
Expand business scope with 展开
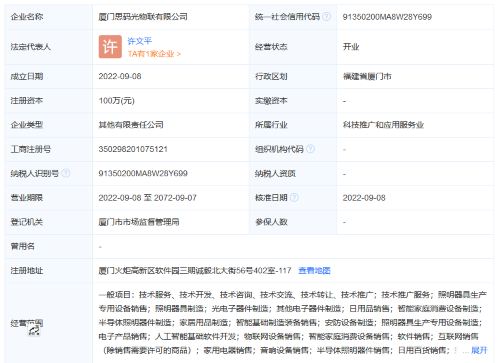(479, 350)
